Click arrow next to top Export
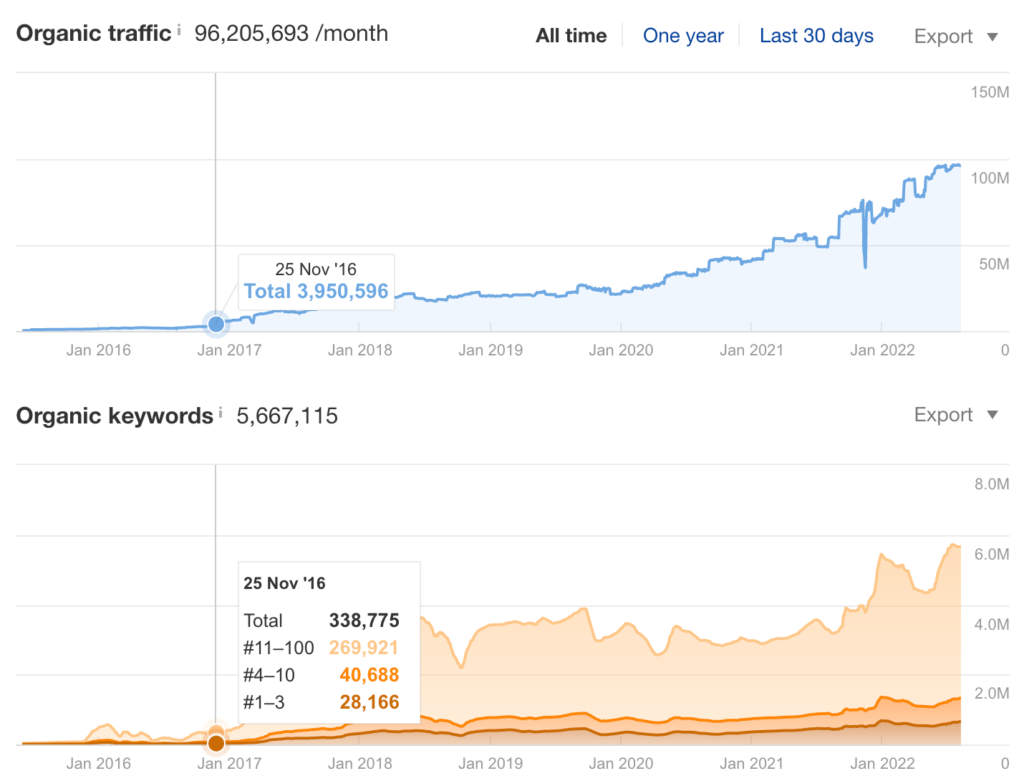Image resolution: width=1024 pixels, height=776 pixels. coord(992,37)
